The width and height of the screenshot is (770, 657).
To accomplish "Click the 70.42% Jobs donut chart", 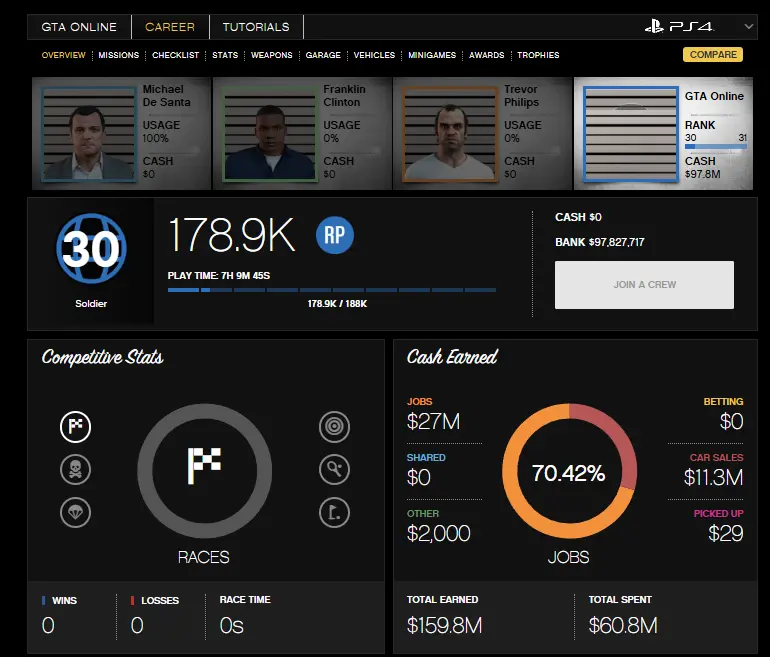I will [x=569, y=471].
